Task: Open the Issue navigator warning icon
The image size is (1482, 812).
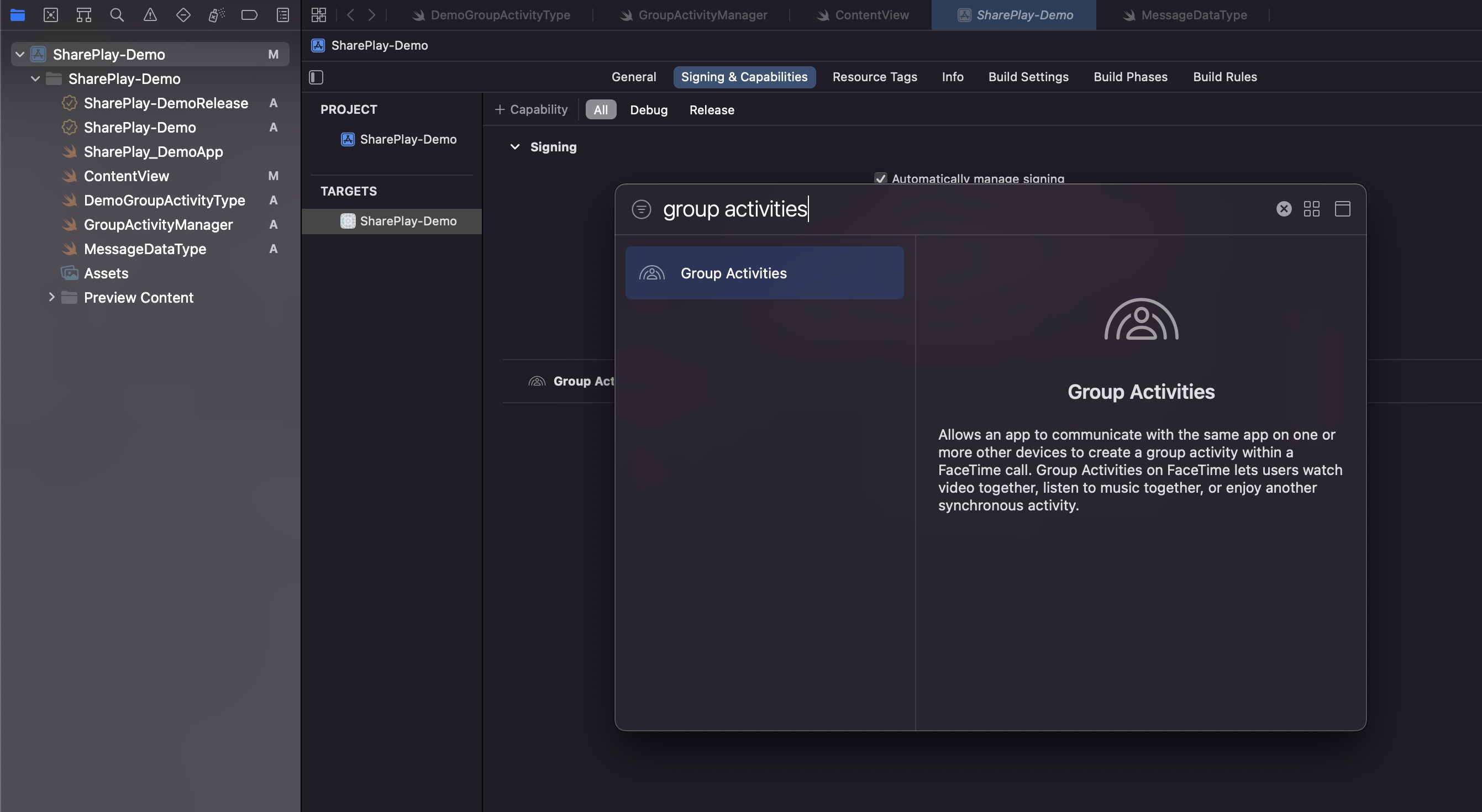Action: point(150,15)
